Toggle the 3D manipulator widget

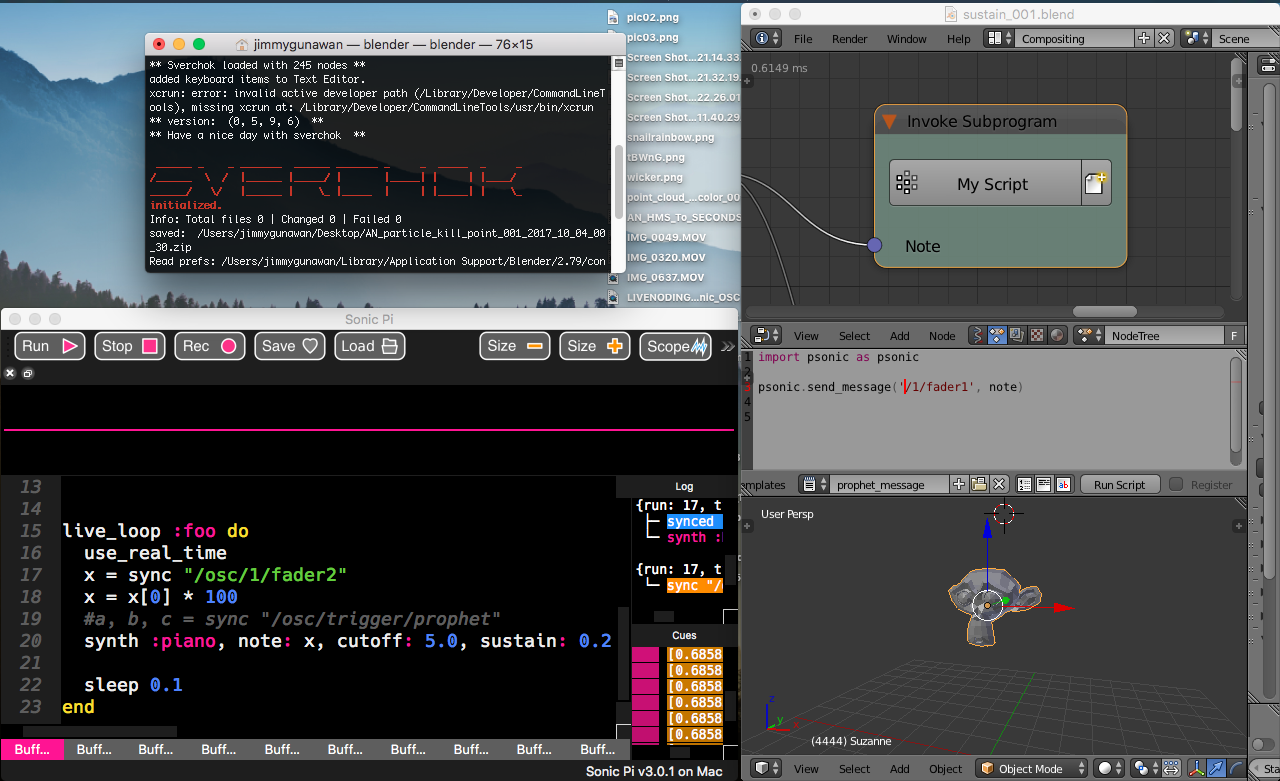click(x=1196, y=769)
